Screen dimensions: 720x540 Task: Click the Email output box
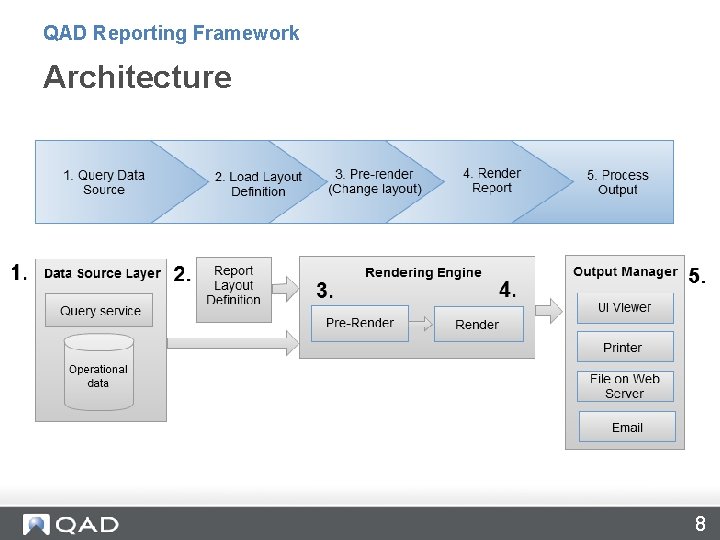627,427
